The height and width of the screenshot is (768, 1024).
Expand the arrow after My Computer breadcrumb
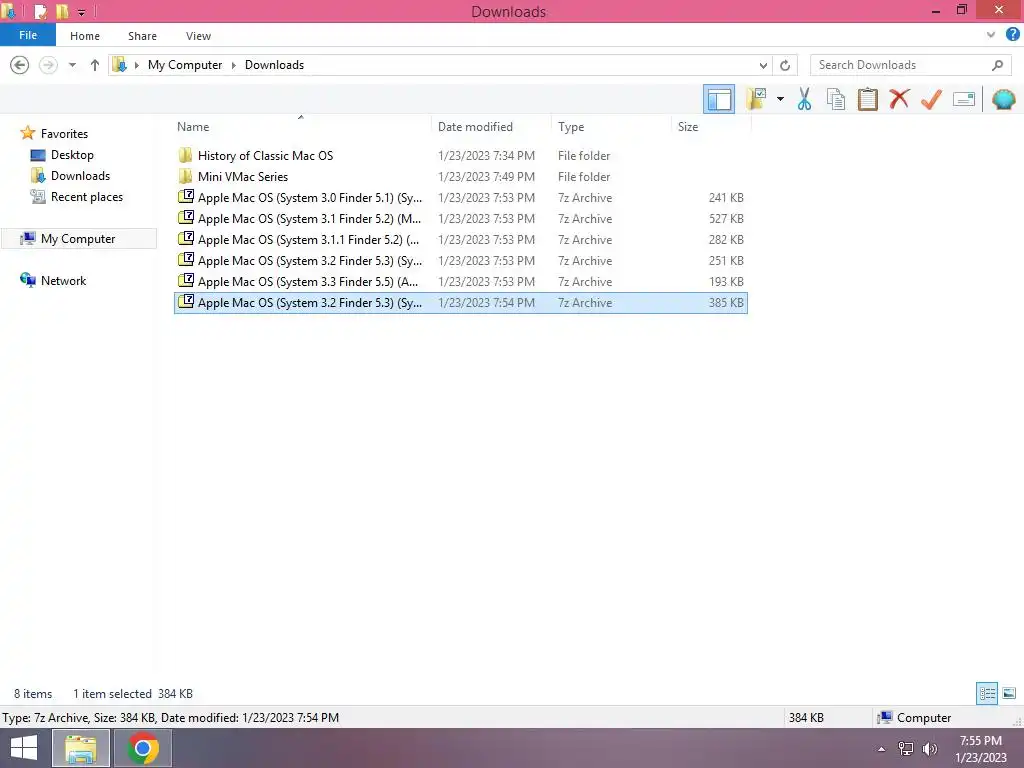[x=234, y=65]
